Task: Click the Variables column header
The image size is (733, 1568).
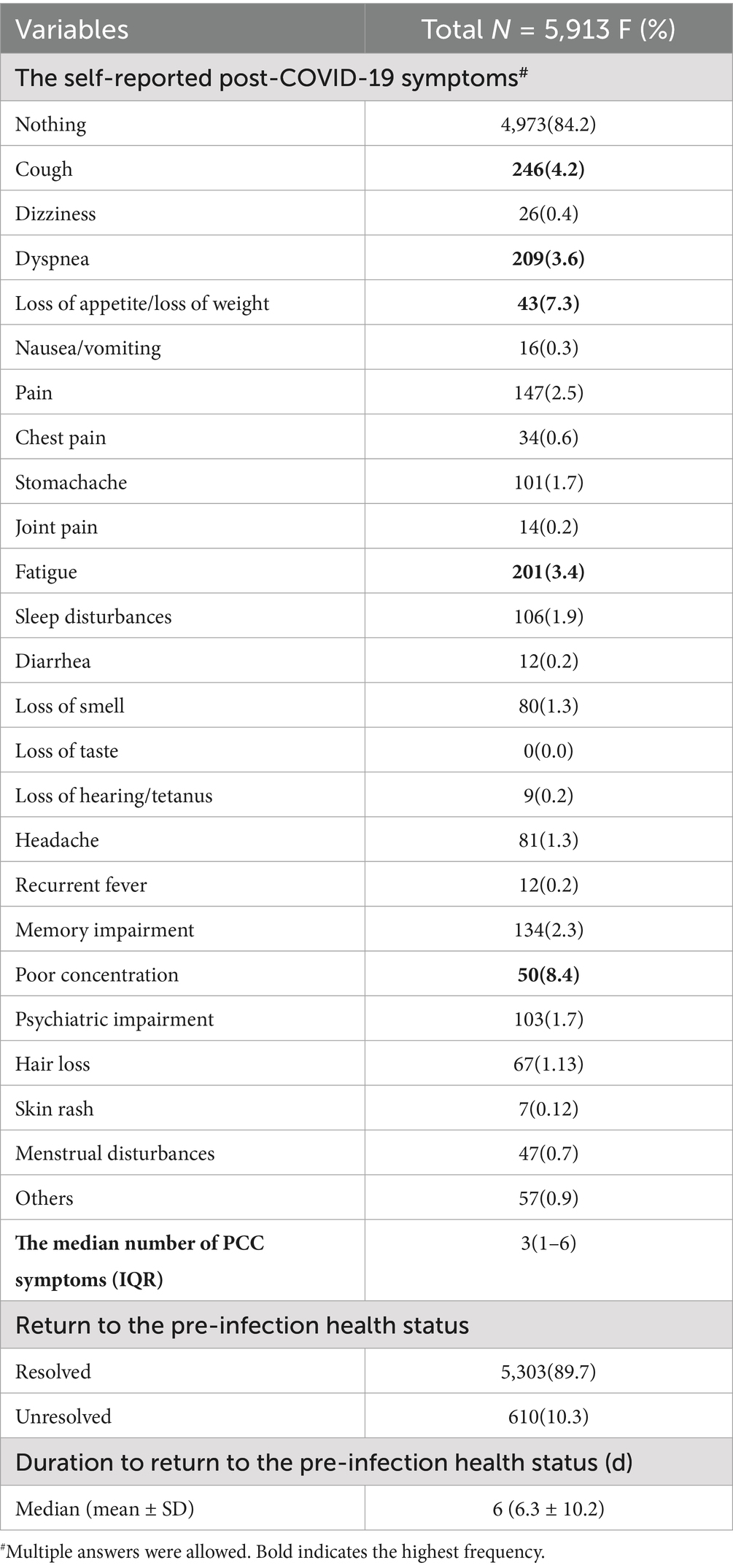Action: pyautogui.click(x=71, y=29)
